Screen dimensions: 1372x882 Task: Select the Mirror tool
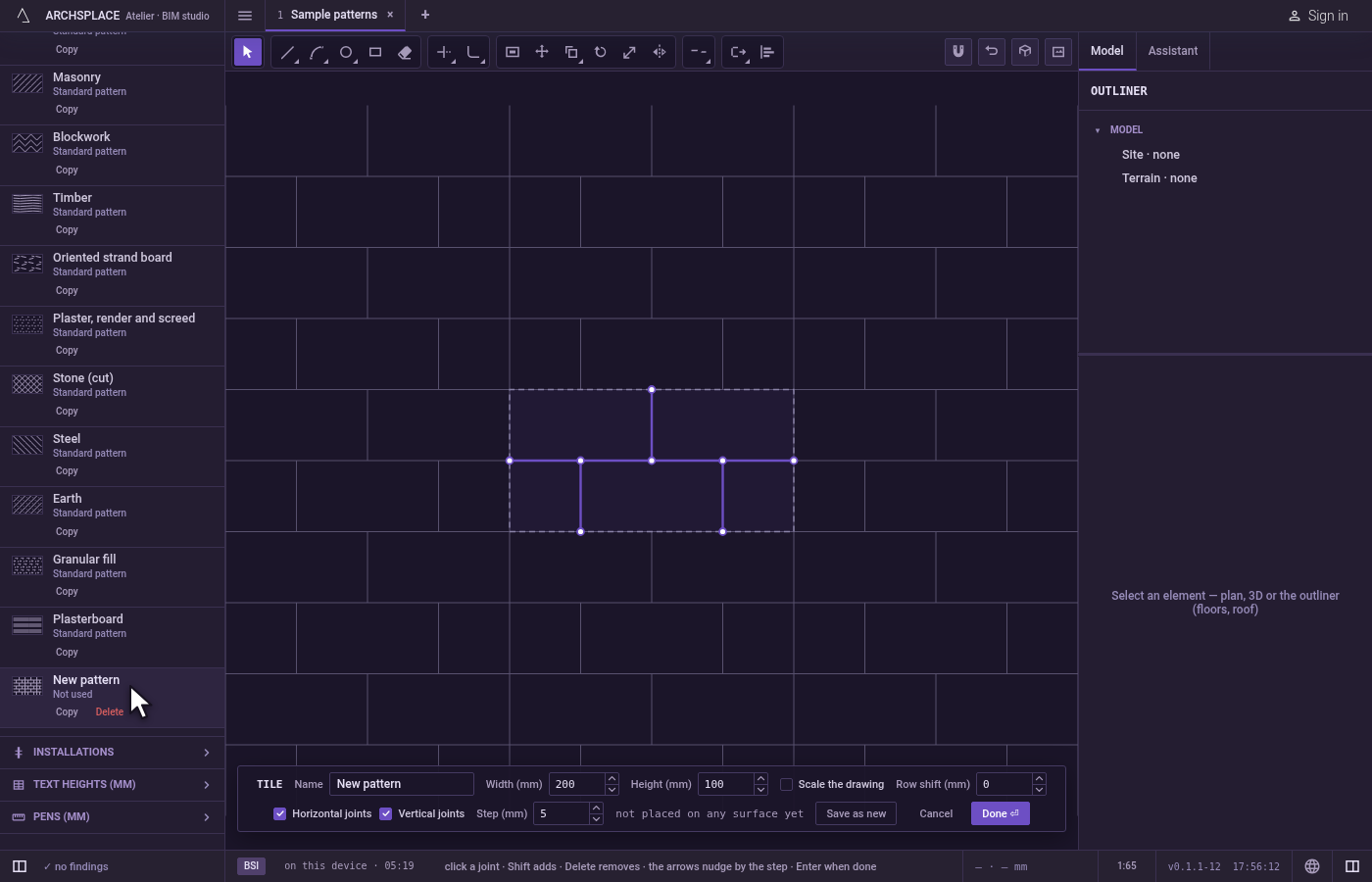point(660,52)
